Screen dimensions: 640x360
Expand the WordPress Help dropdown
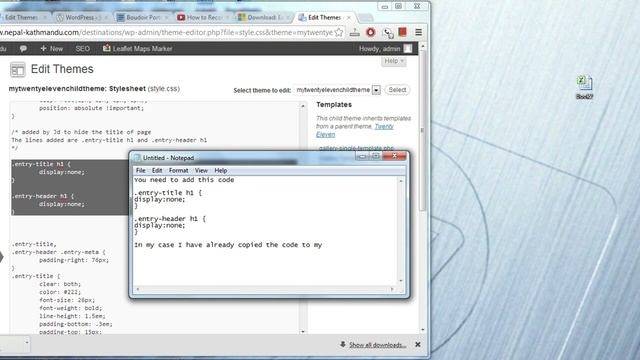[393, 61]
